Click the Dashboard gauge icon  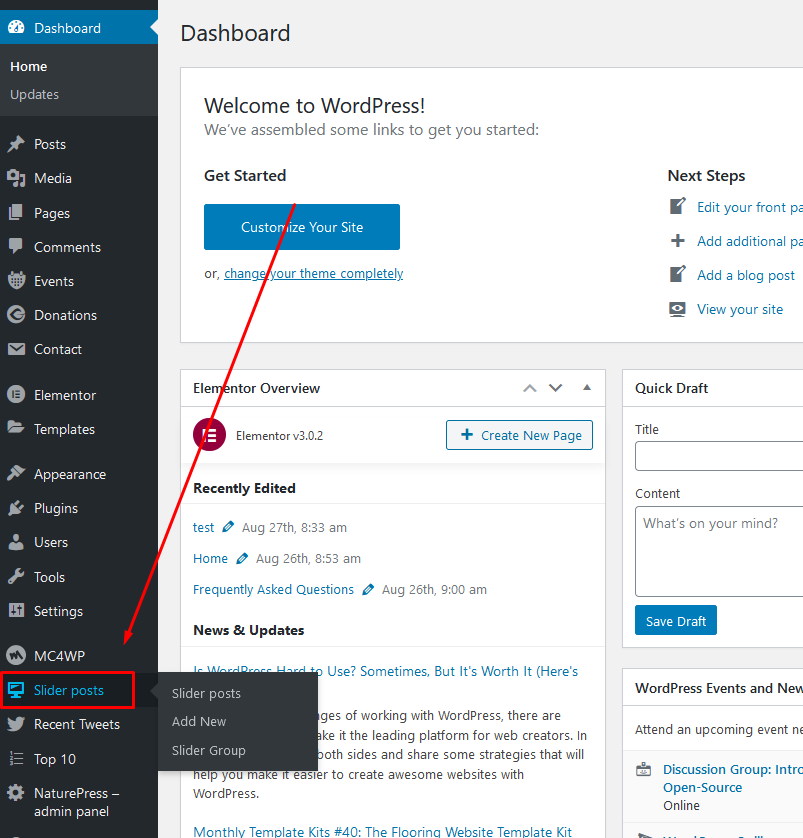coord(16,27)
